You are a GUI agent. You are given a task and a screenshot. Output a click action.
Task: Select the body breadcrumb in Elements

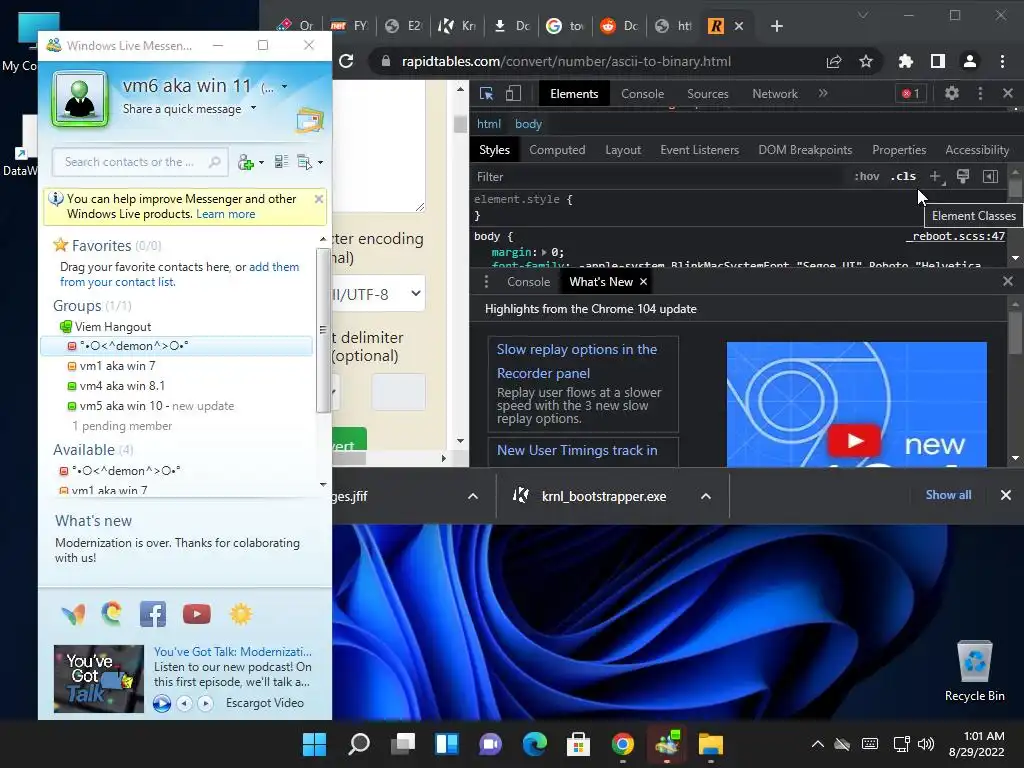coord(528,123)
